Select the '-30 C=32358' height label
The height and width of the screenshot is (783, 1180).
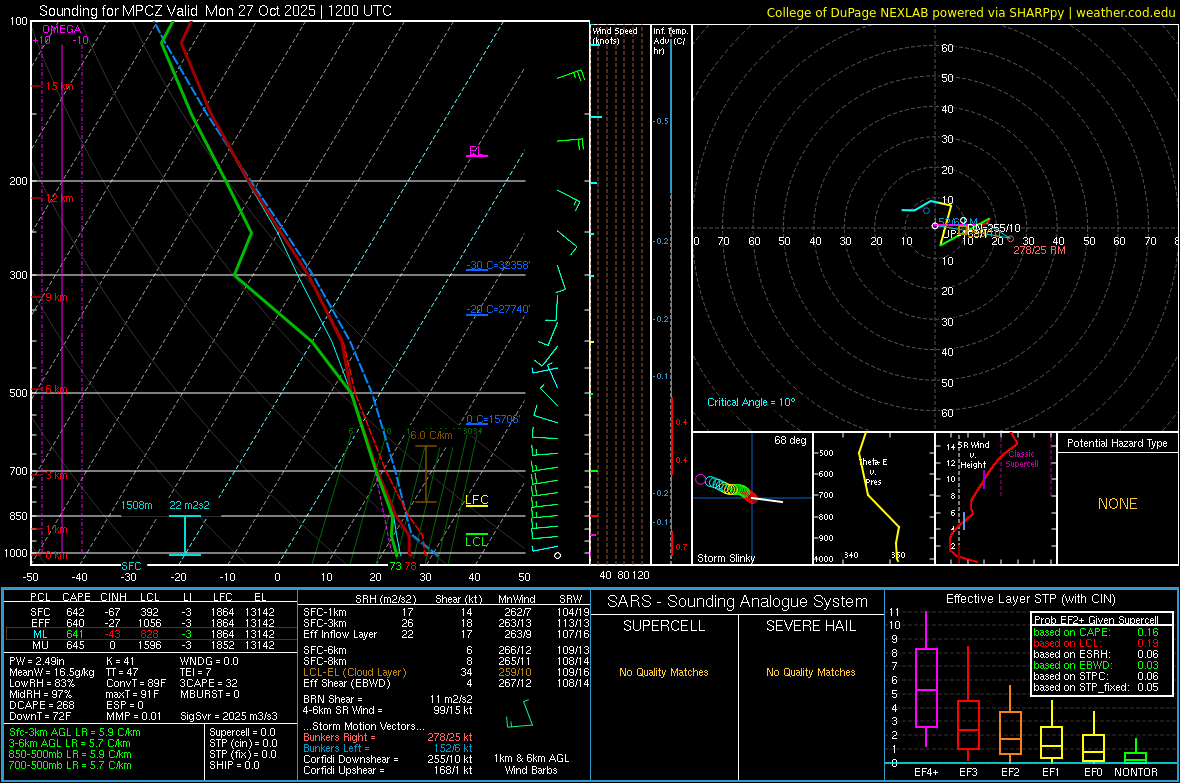(x=498, y=265)
